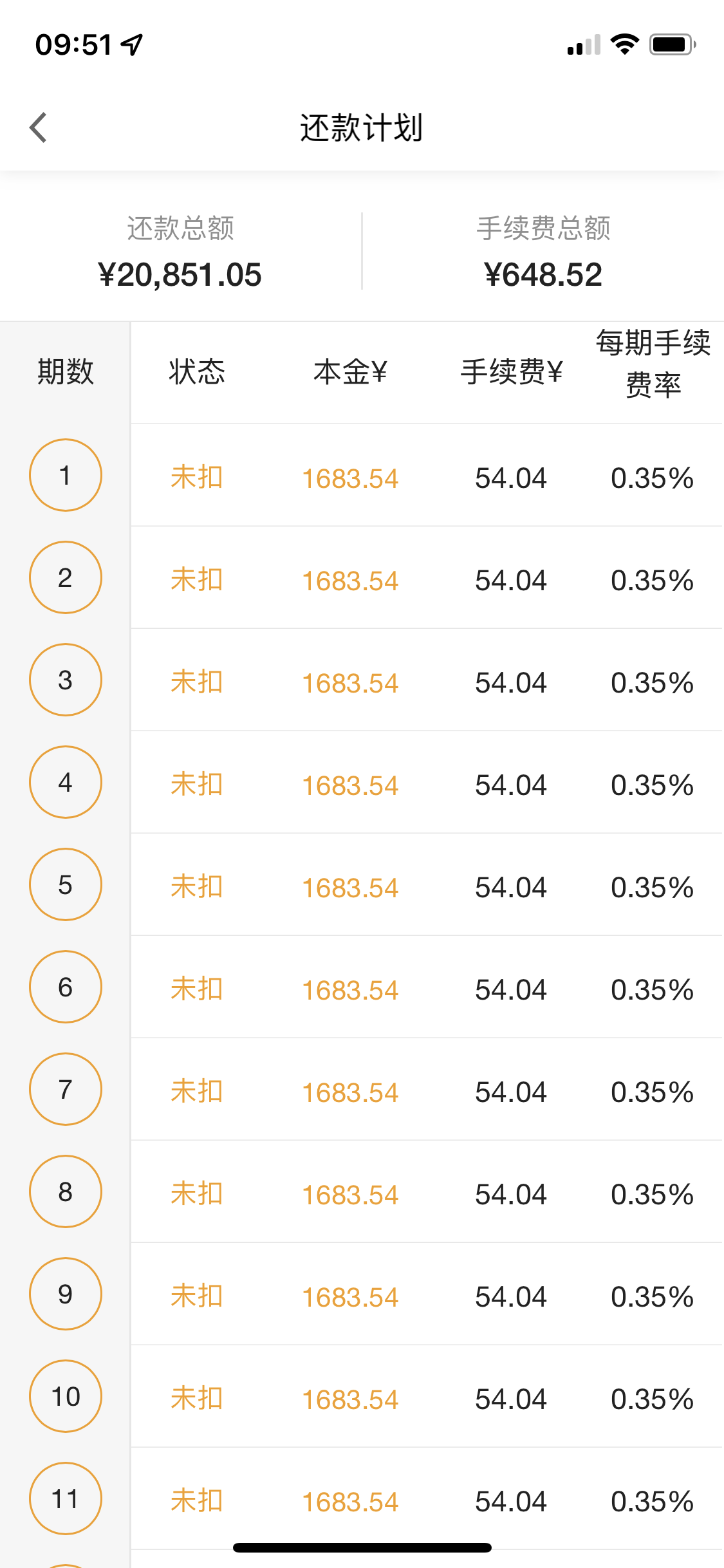
Task: Select the 状态 column header
Action: click(x=197, y=372)
